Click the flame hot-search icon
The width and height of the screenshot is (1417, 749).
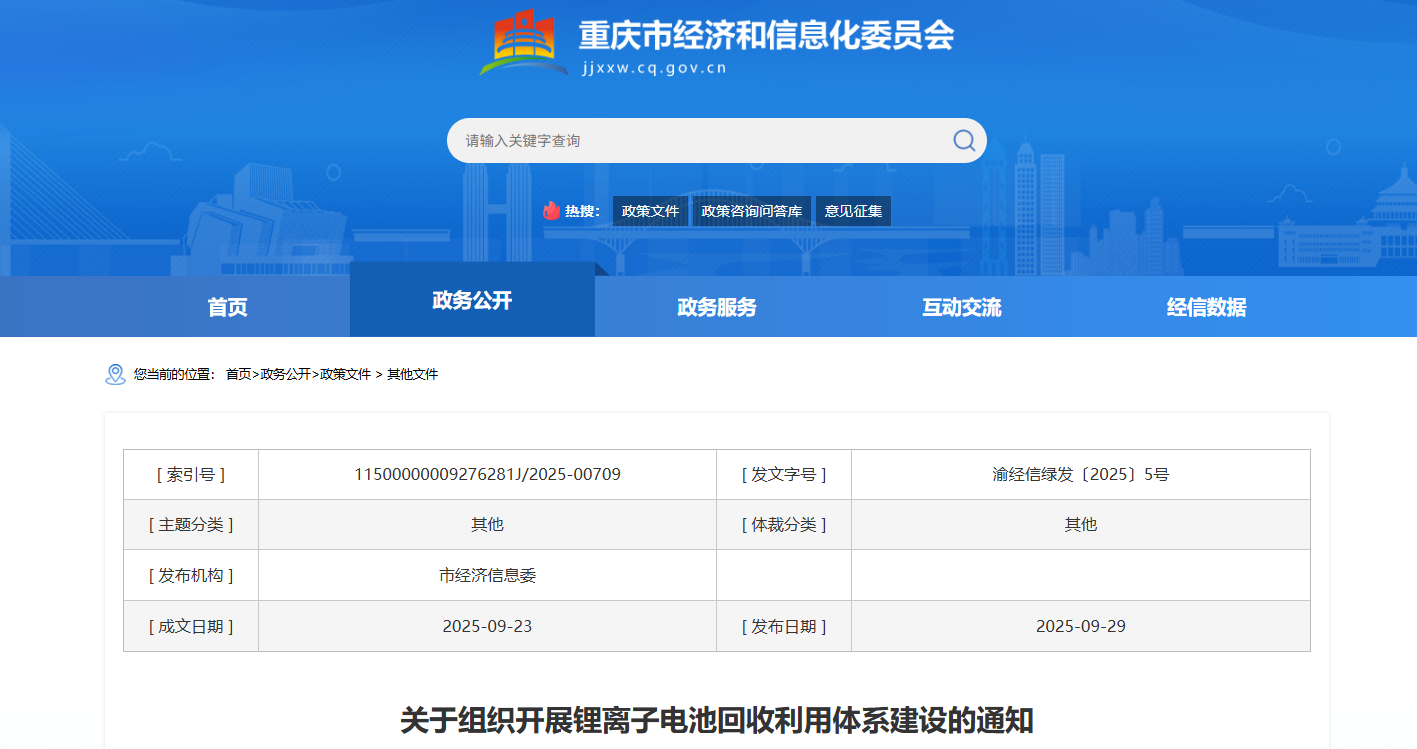click(551, 210)
